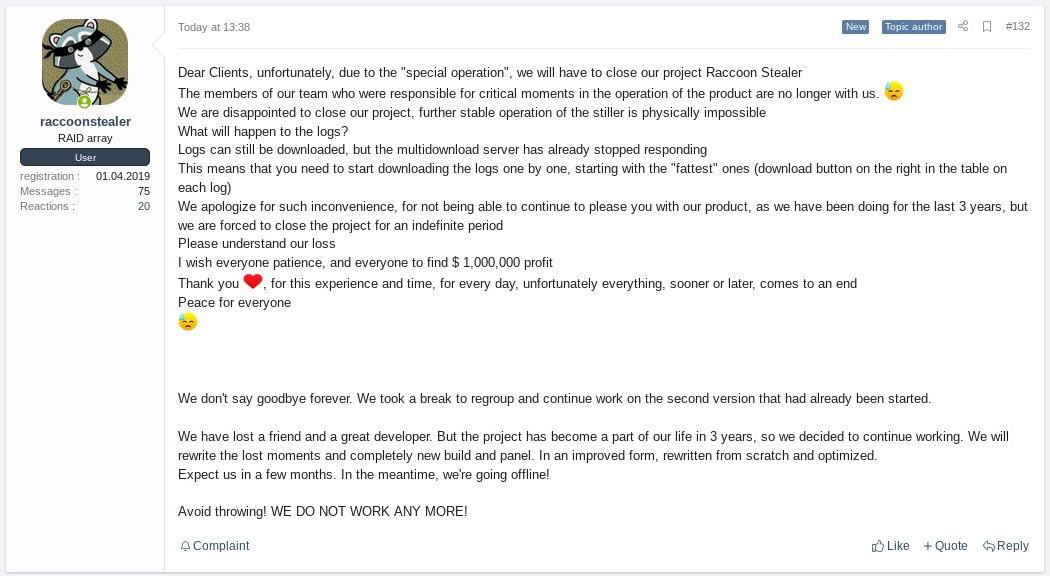Click the sad emoji after 'no longer with us'
This screenshot has width=1050, height=576.
[x=894, y=92]
